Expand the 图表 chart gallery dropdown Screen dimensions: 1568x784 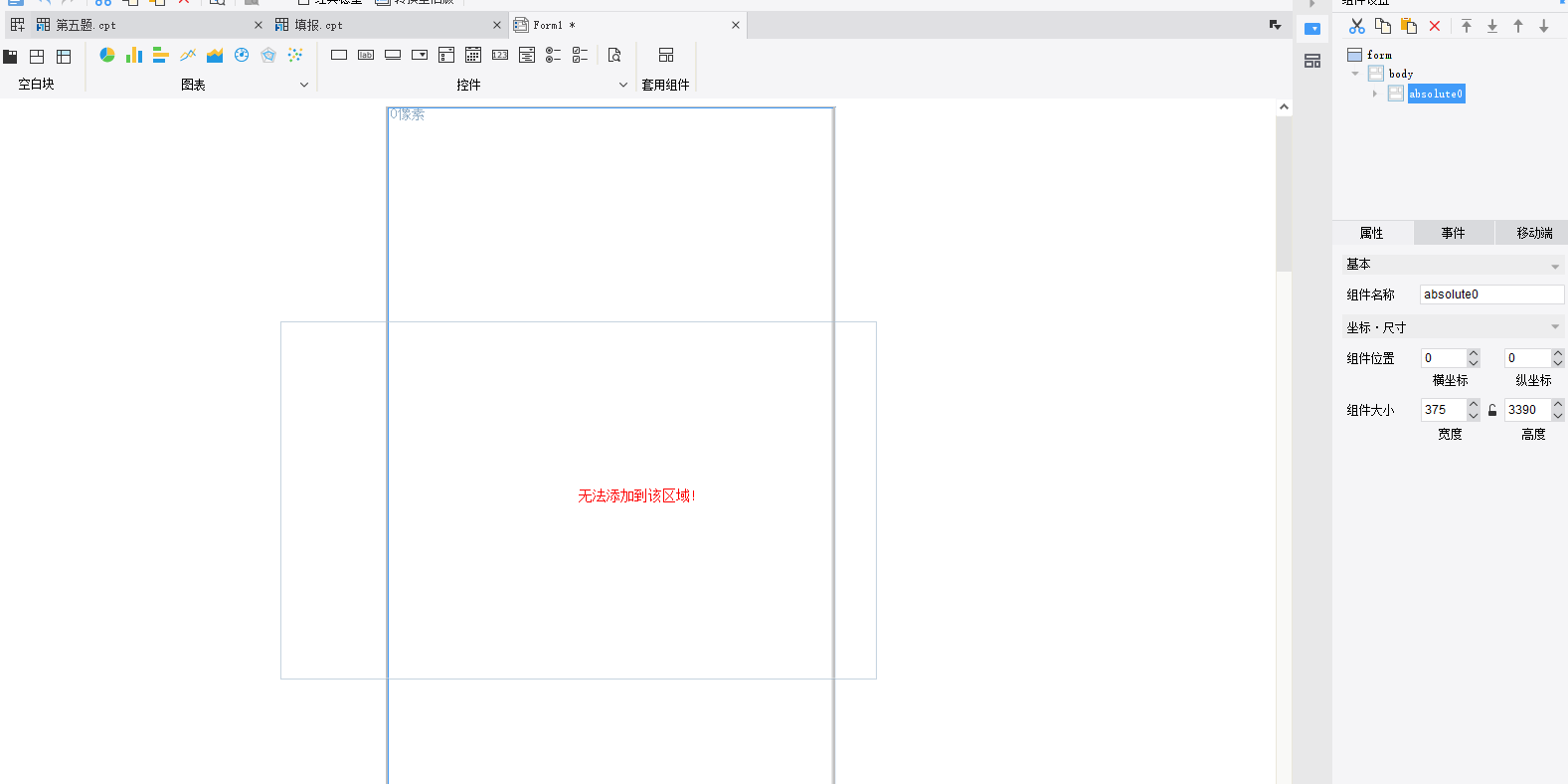click(x=304, y=85)
